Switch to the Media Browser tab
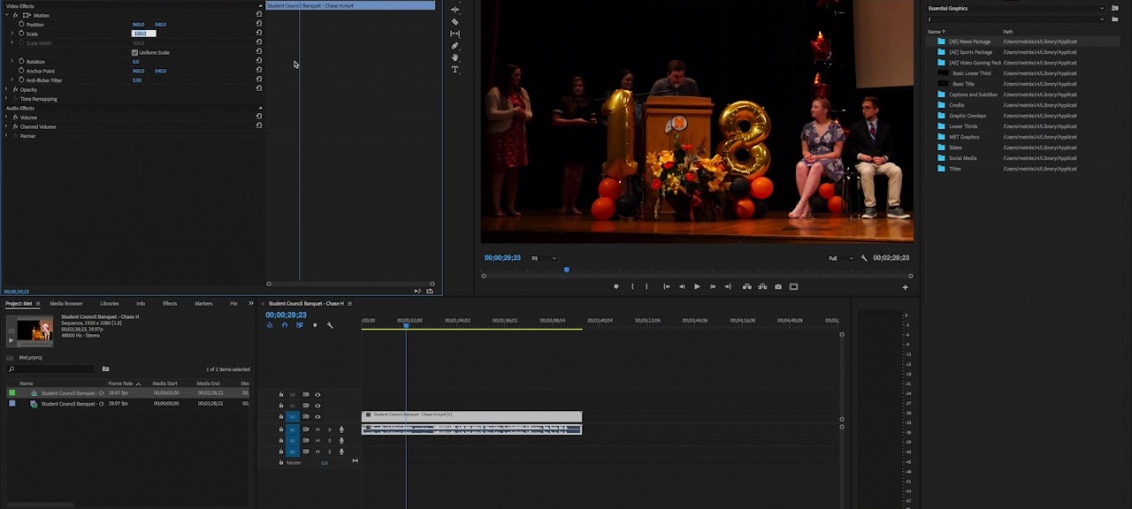1132x509 pixels. click(66, 303)
